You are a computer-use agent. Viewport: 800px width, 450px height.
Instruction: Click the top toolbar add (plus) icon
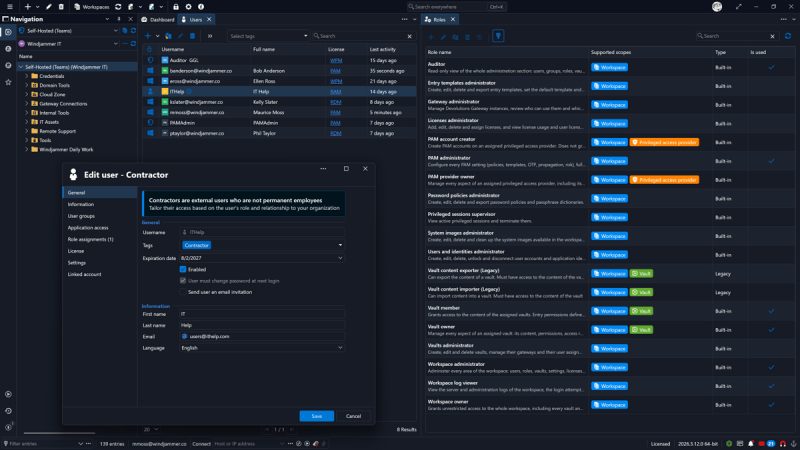(x=28, y=7)
